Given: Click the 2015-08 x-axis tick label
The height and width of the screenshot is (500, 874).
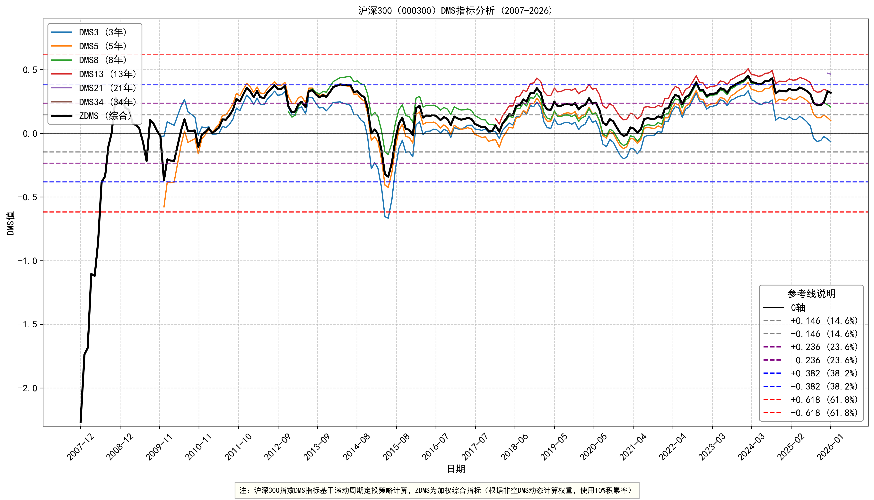Looking at the screenshot, I should coord(397,446).
